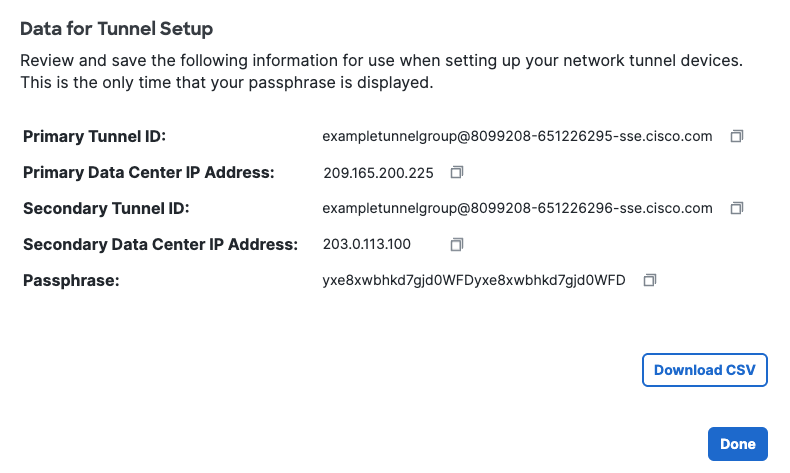Click the Primary Data Center IP Address label
Image resolution: width=790 pixels, height=473 pixels.
(148, 172)
